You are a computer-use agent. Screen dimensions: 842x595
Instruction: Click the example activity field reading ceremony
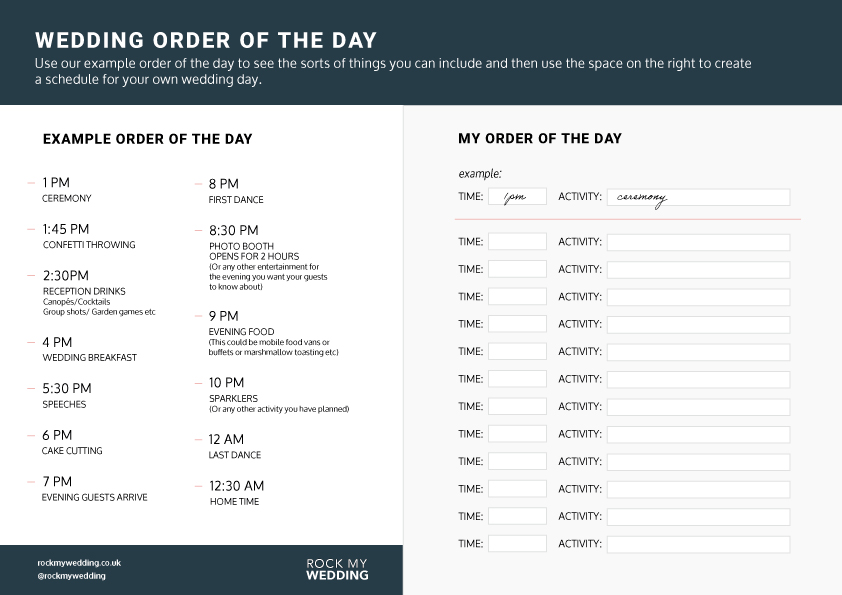coord(698,197)
